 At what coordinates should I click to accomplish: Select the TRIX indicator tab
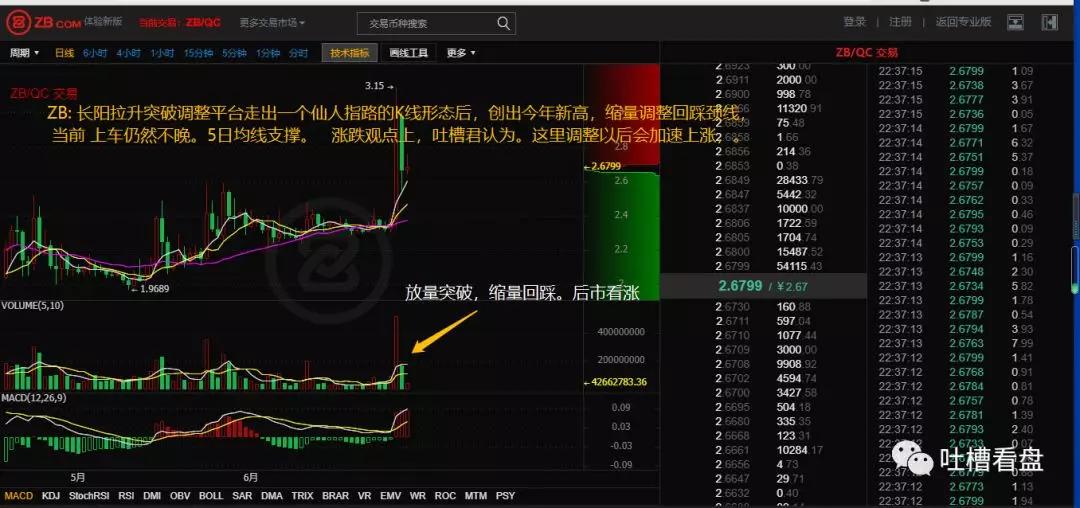pos(302,496)
